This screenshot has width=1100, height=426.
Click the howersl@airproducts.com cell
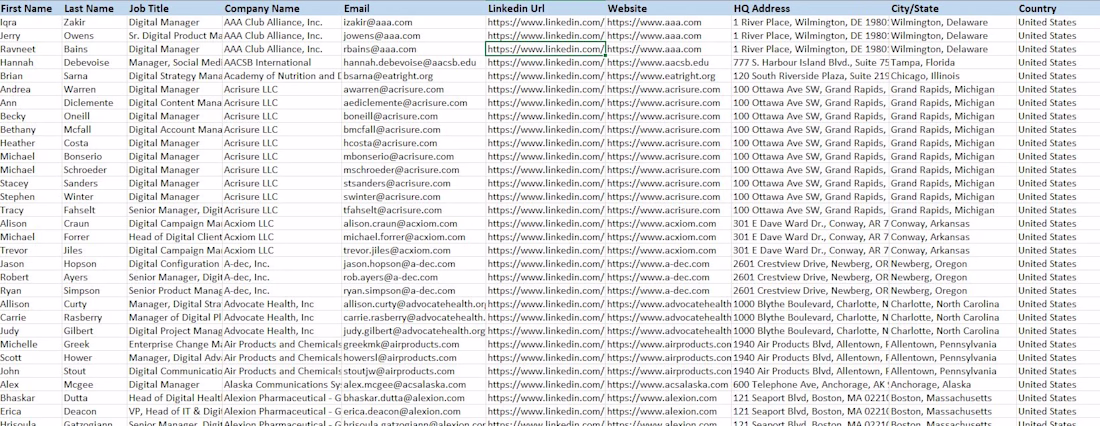click(414, 357)
